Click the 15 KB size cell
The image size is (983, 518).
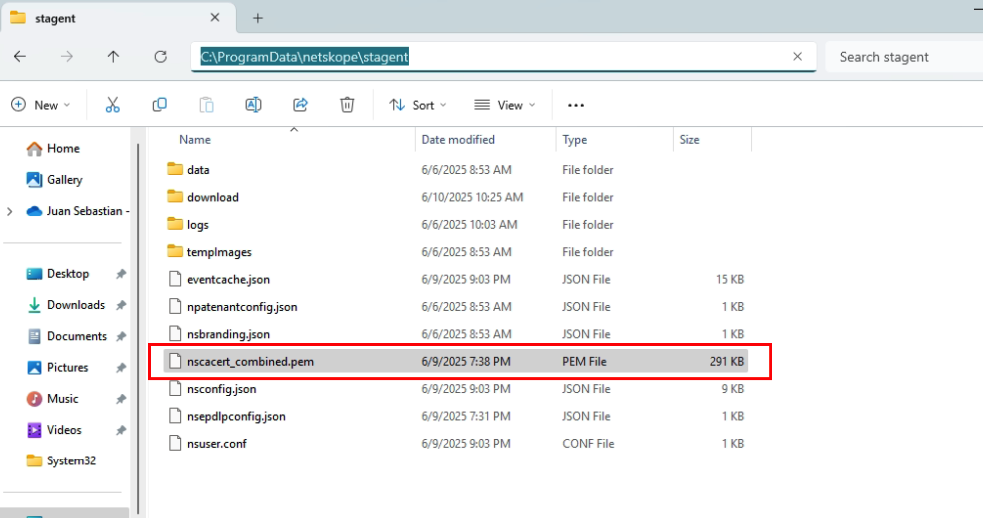pos(730,280)
